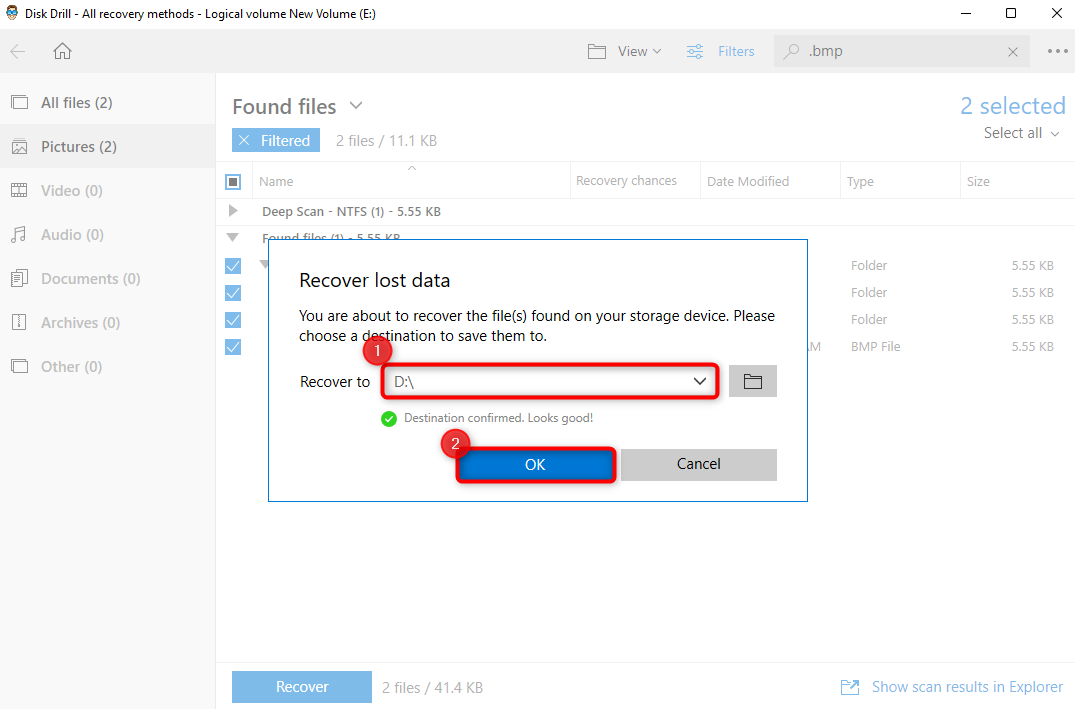Uncheck the BMP File row checkbox
Screen dimensions: 1075x709
(x=233, y=347)
